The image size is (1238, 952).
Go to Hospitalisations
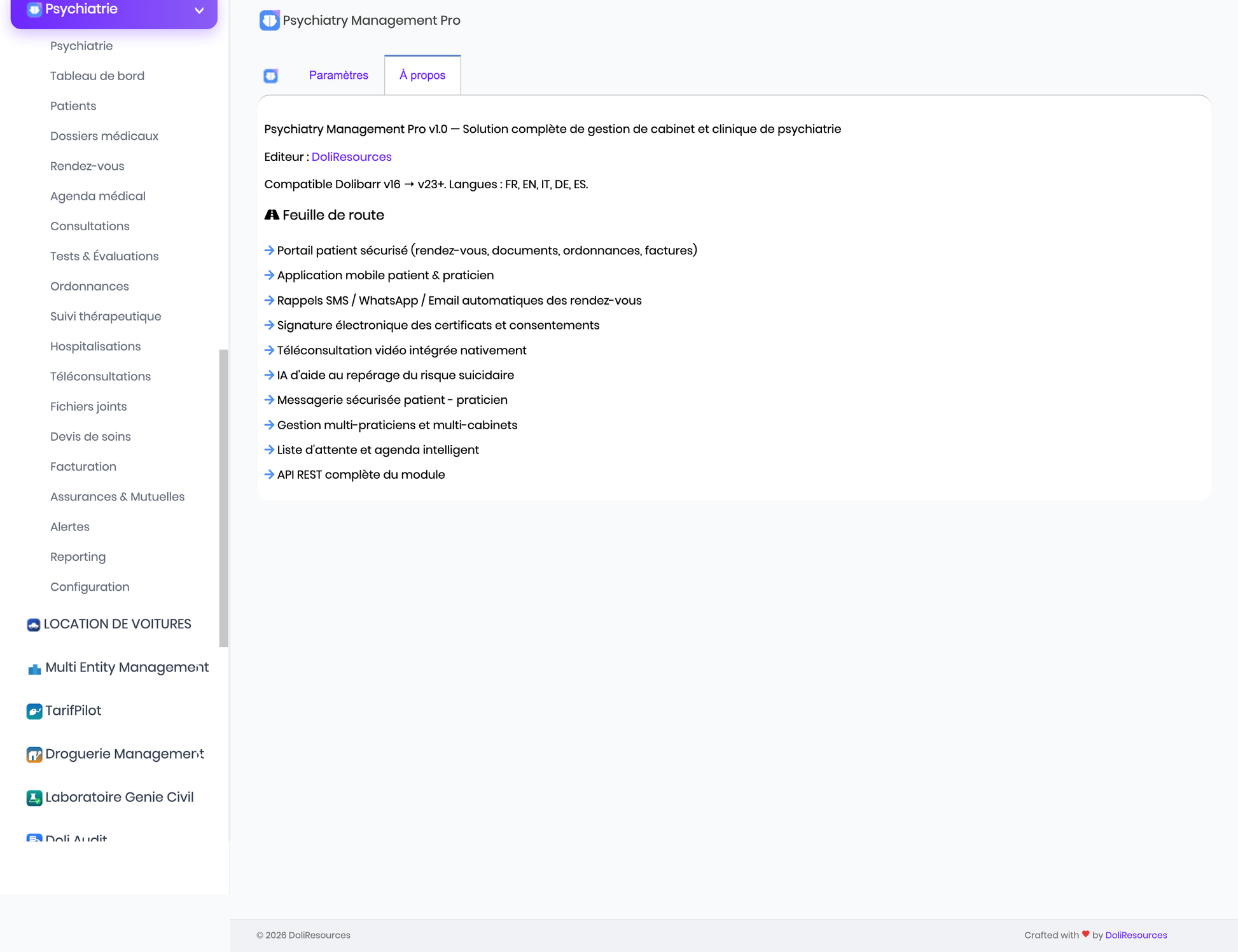[95, 346]
